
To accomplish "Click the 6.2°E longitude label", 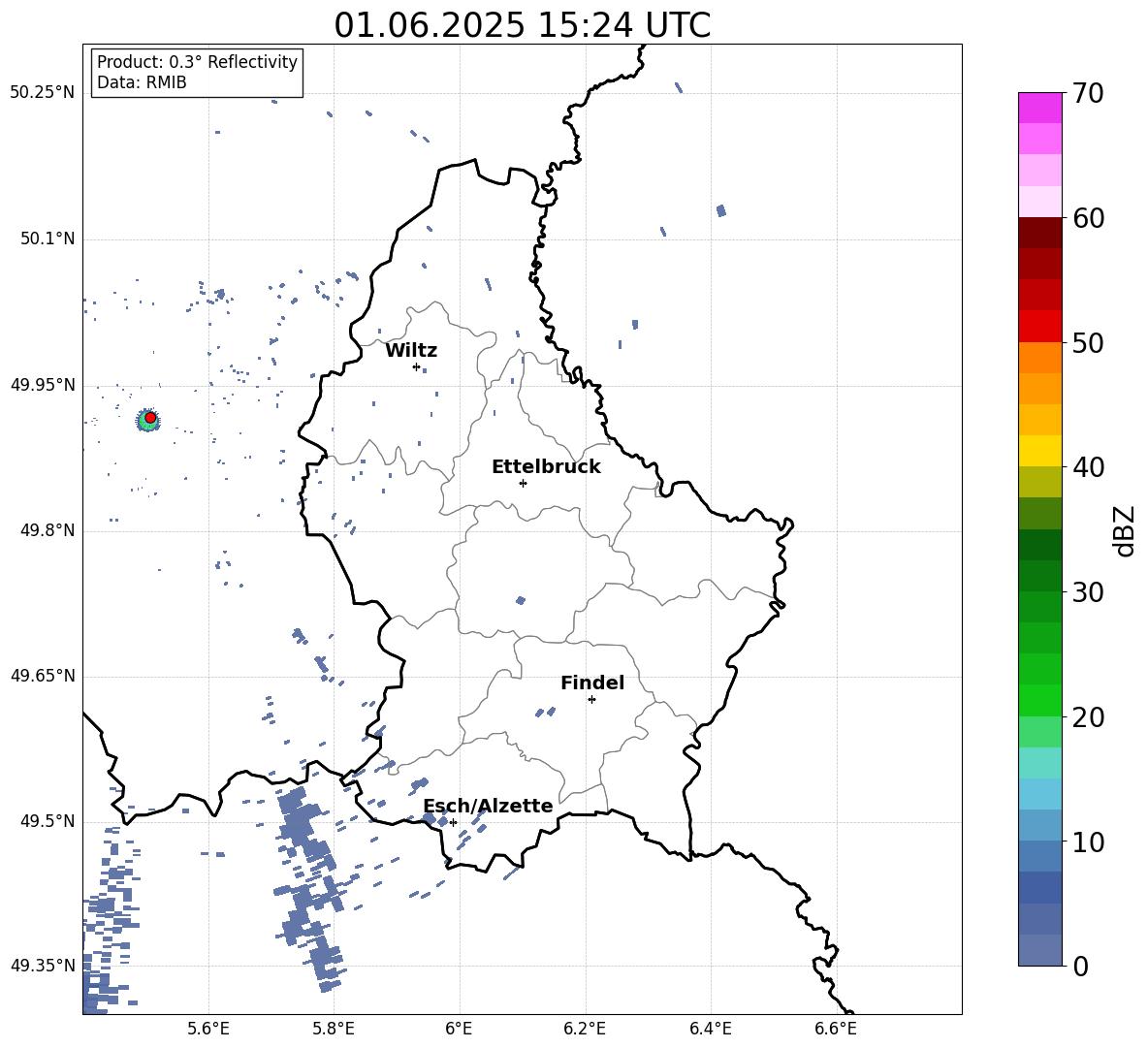I will click(585, 1029).
